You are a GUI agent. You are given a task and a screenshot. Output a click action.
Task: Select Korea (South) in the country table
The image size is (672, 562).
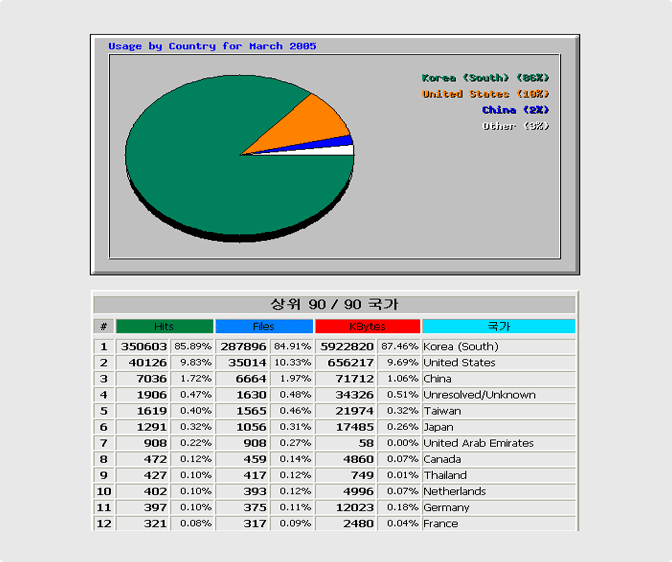coord(460,347)
